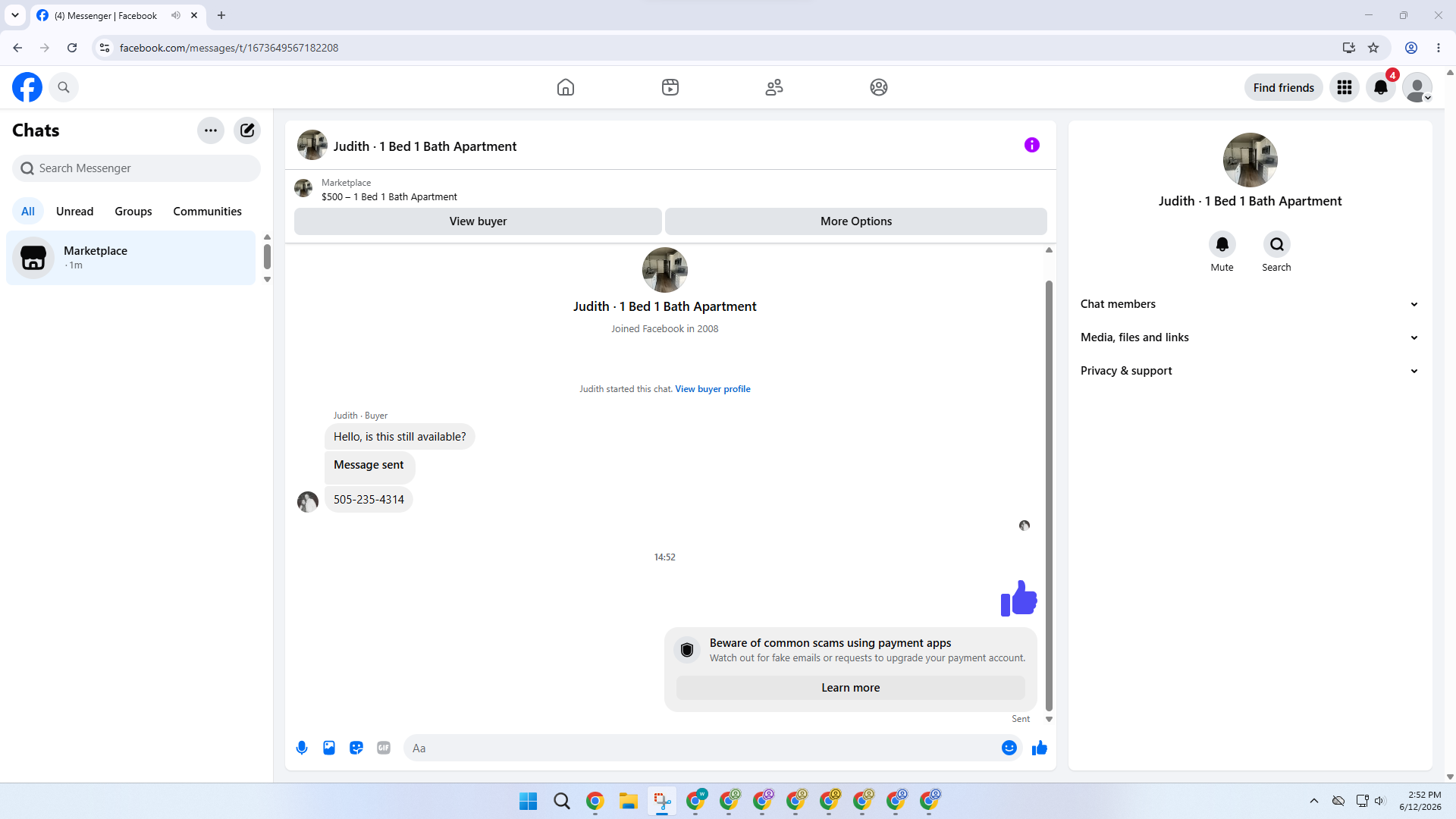The width and height of the screenshot is (1456, 819).
Task: Focus the Search Messenger input field
Action: tap(136, 168)
